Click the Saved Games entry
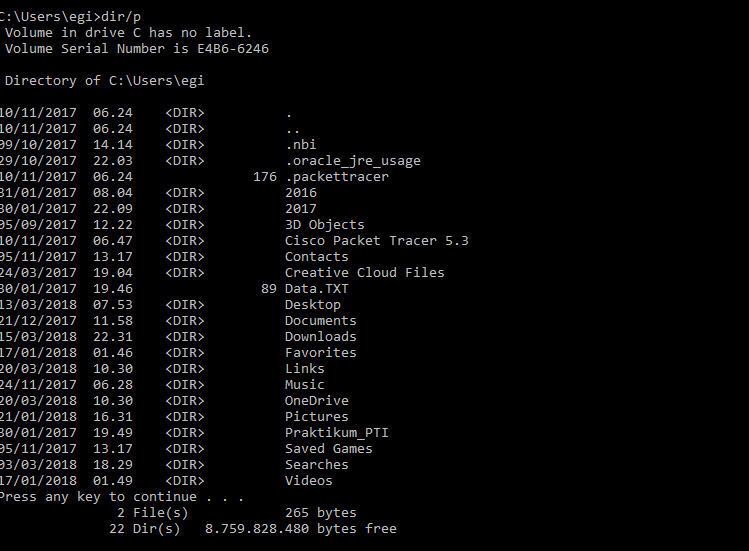Image resolution: width=749 pixels, height=551 pixels. (328, 449)
